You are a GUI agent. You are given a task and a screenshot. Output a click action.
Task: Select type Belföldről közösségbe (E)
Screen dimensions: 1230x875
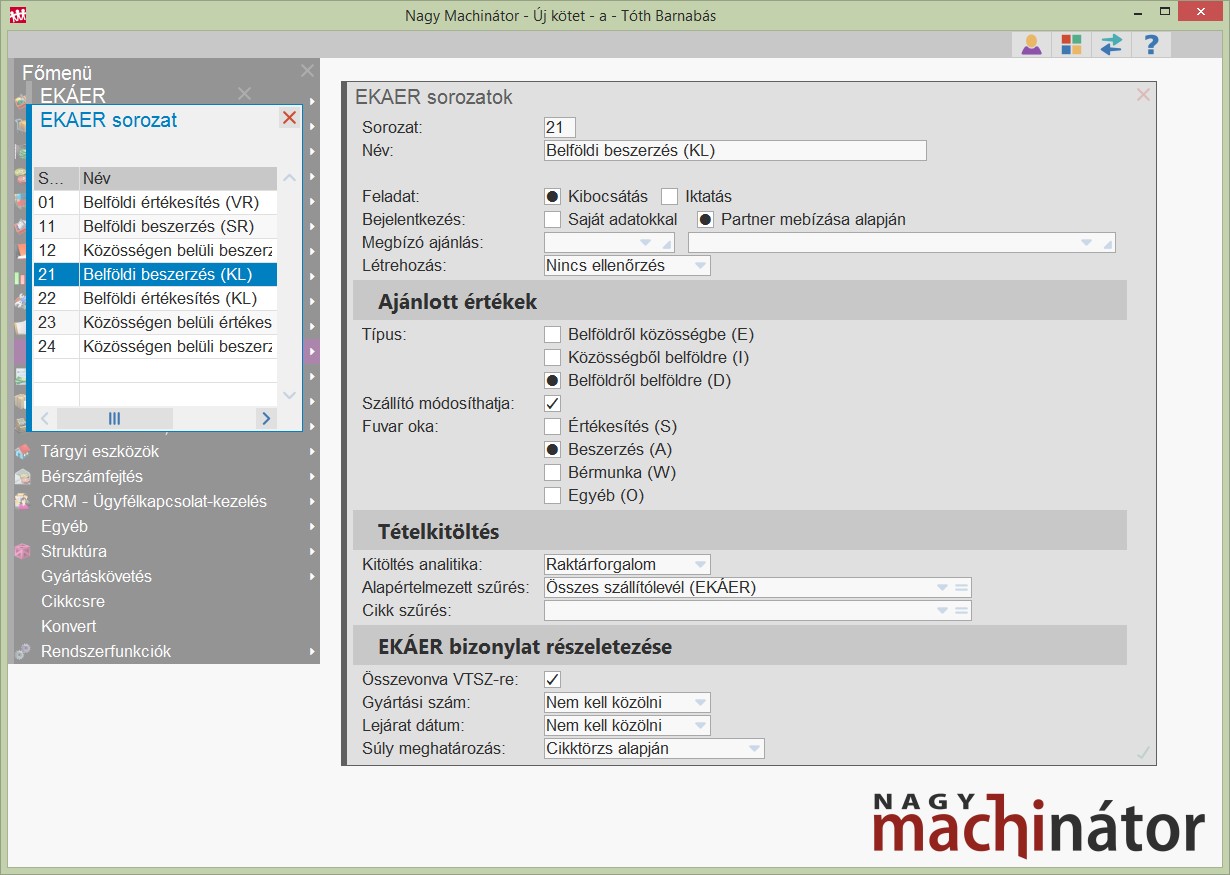coord(552,334)
